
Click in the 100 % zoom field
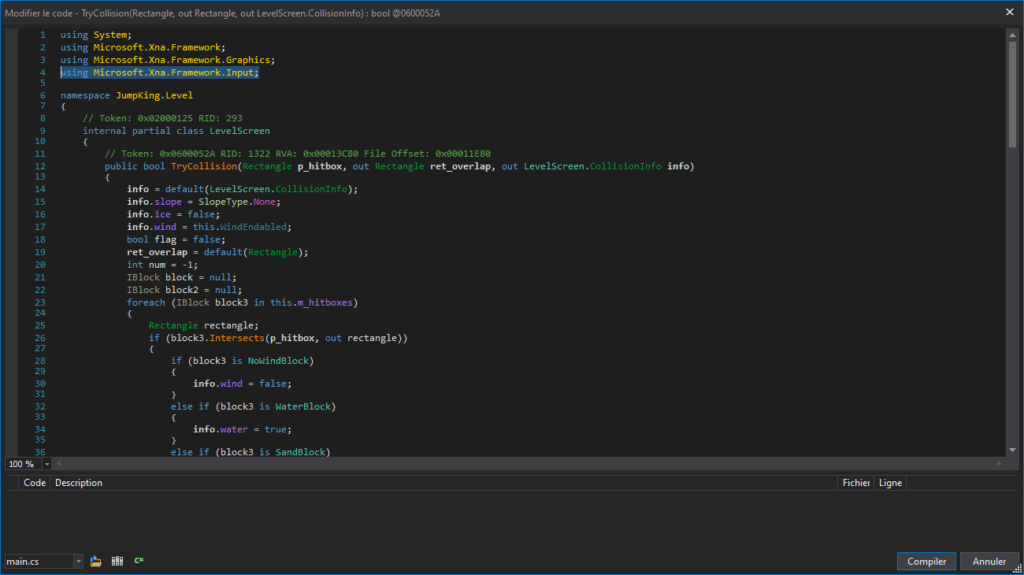click(x=24, y=464)
